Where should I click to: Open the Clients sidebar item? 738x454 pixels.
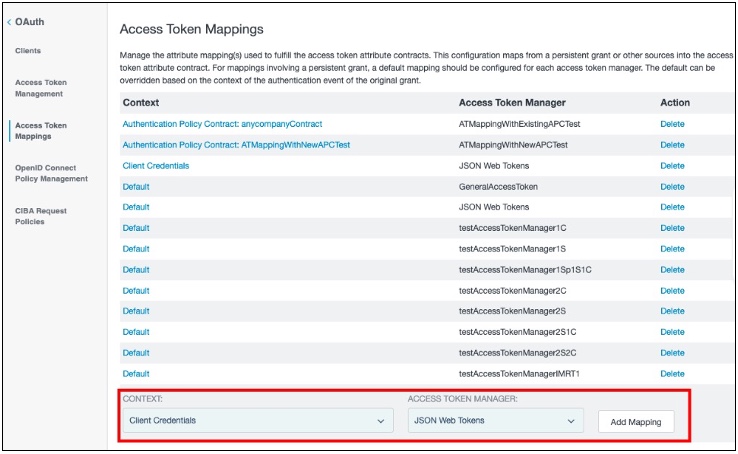click(29, 50)
